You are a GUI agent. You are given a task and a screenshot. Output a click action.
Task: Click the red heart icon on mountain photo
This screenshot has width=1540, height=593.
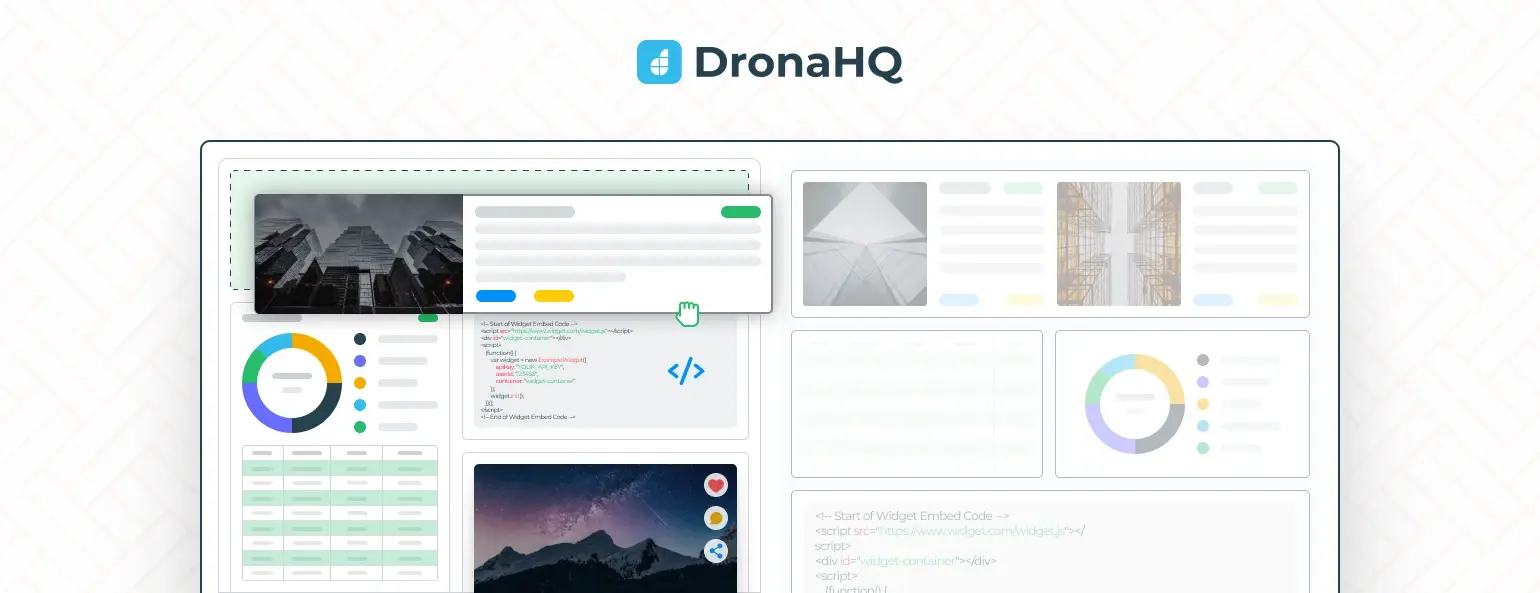(715, 485)
